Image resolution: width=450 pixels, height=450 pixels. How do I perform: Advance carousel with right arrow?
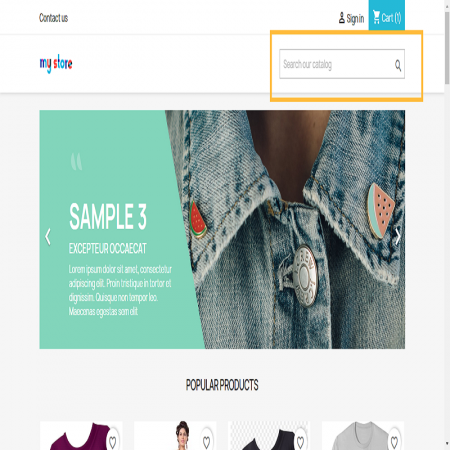pos(398,237)
